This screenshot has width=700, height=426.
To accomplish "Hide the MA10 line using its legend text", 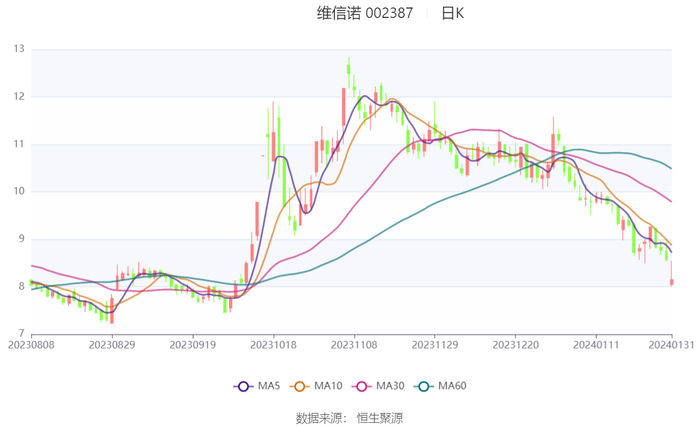I will pyautogui.click(x=330, y=386).
